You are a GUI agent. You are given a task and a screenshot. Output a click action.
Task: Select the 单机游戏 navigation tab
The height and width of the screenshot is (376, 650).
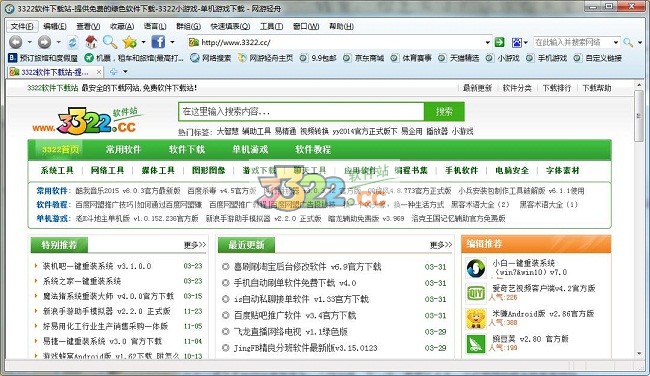click(x=250, y=150)
